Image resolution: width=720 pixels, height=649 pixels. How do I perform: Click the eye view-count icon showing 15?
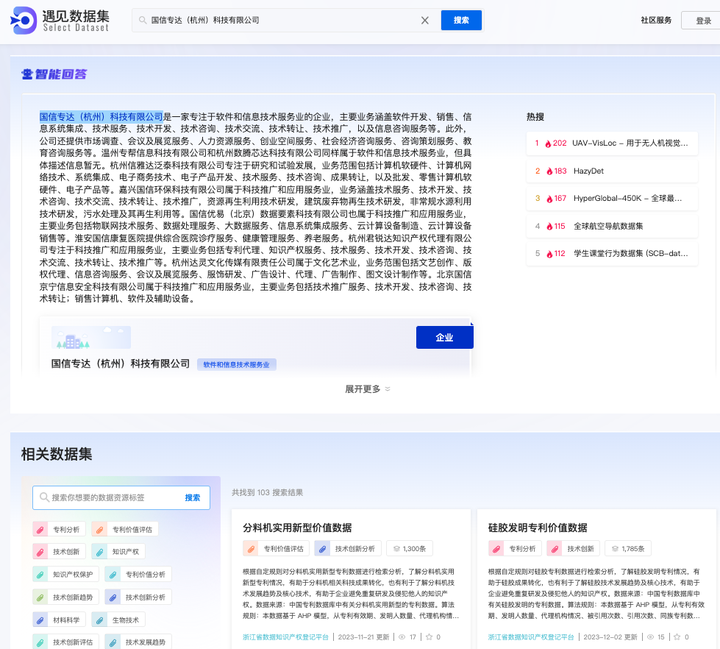tap(650, 637)
